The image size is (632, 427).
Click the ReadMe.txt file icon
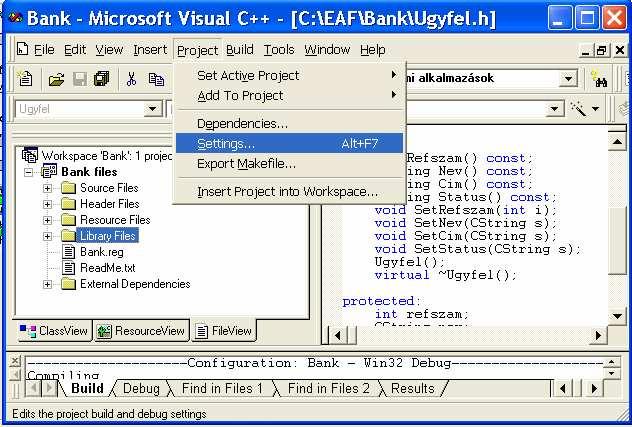click(x=69, y=268)
